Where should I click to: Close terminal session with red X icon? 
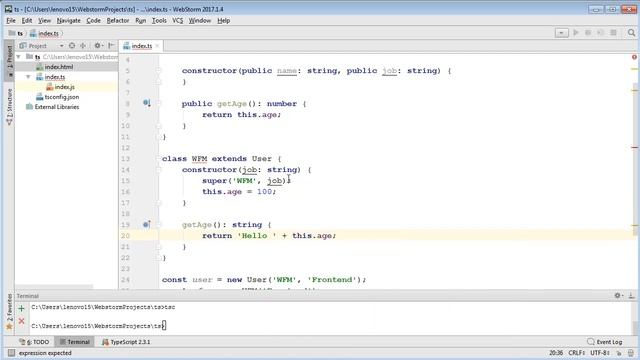point(21,321)
